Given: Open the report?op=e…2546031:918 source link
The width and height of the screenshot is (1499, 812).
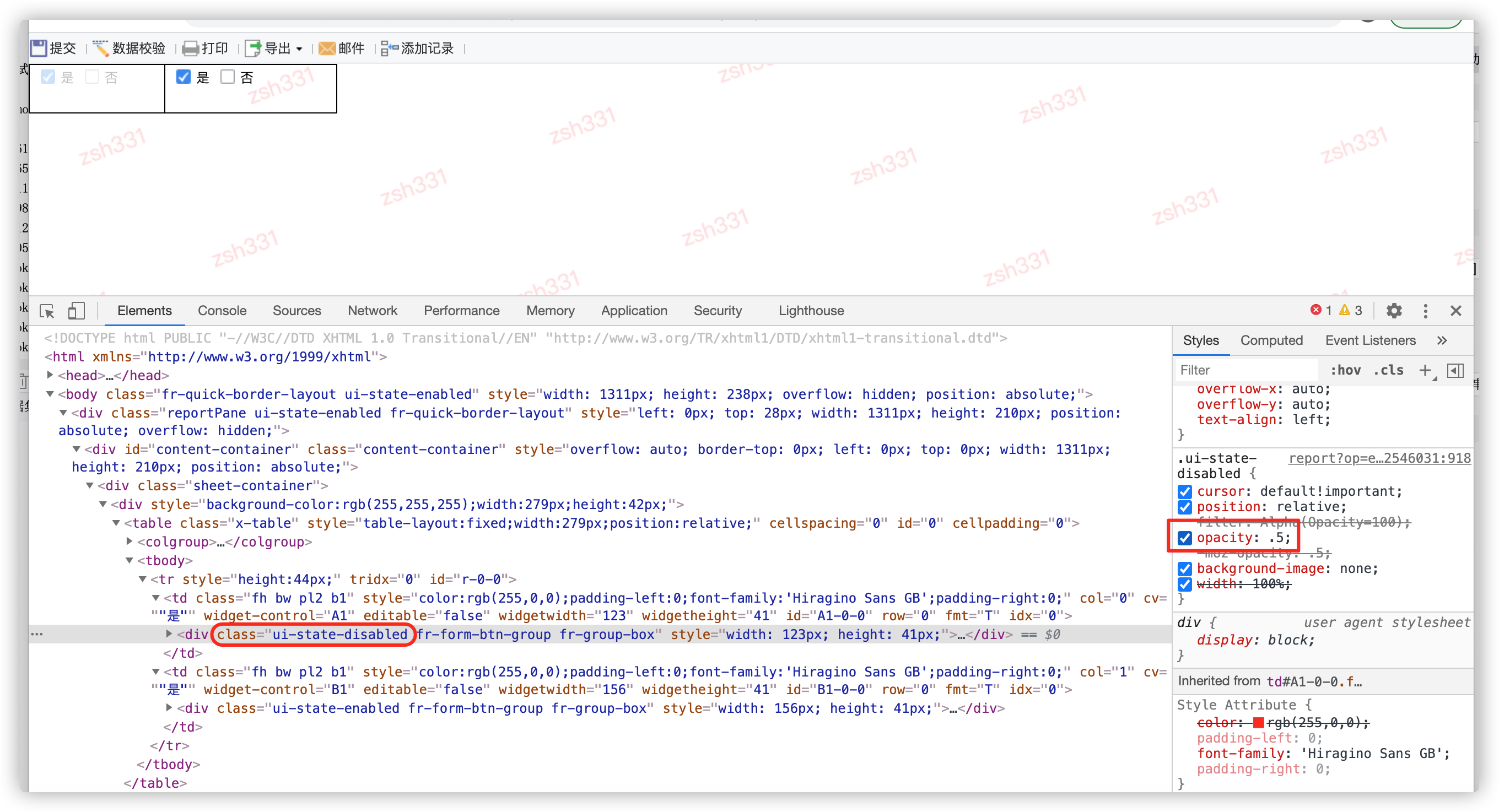Looking at the screenshot, I should (1380, 458).
